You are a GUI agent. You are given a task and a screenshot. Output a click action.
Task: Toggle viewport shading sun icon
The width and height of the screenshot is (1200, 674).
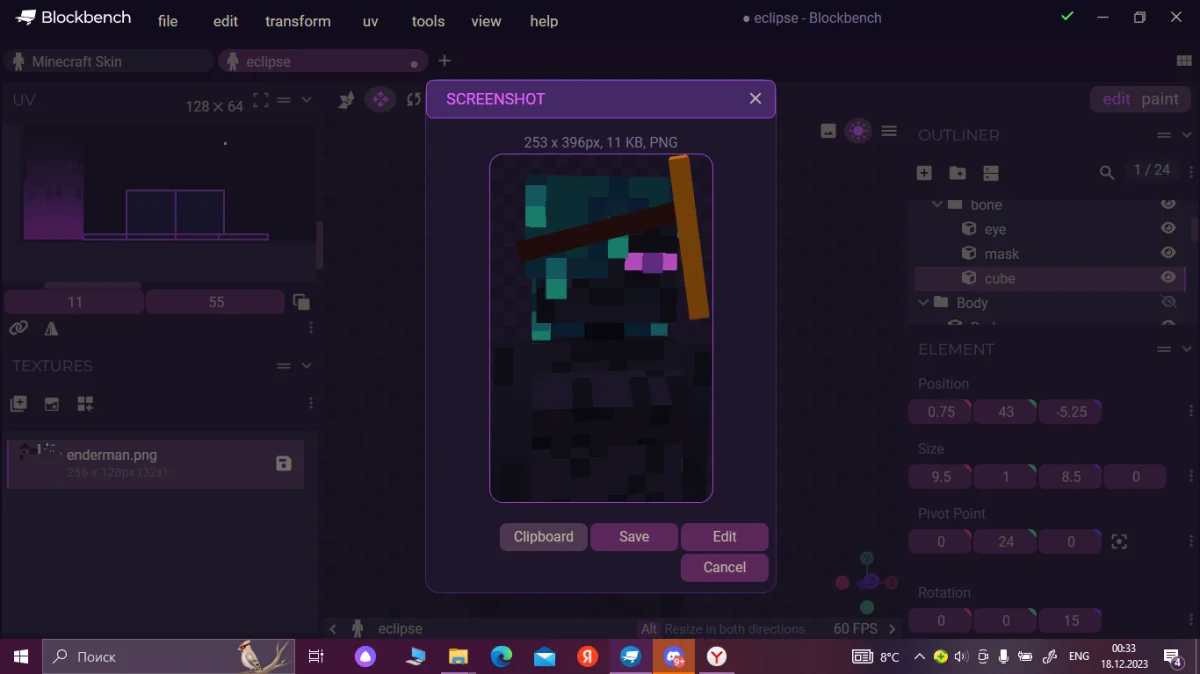(858, 131)
